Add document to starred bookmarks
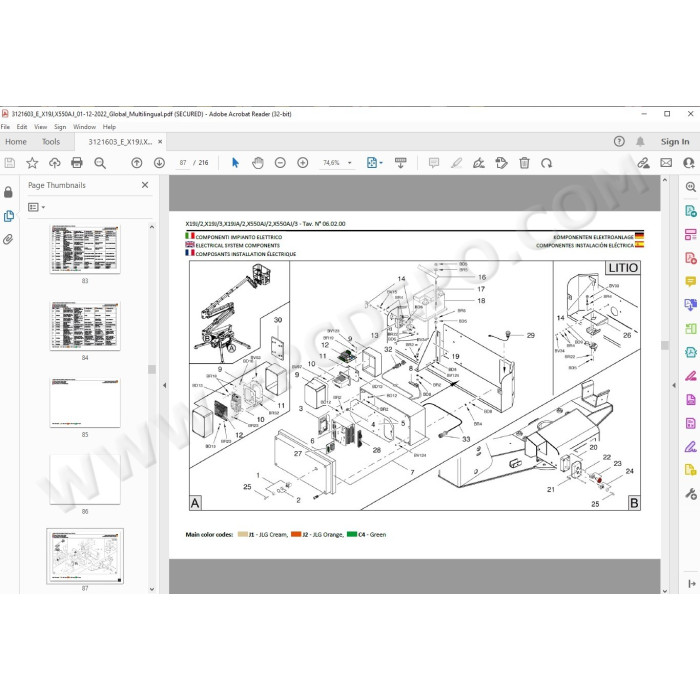700x700 pixels. click(x=32, y=163)
